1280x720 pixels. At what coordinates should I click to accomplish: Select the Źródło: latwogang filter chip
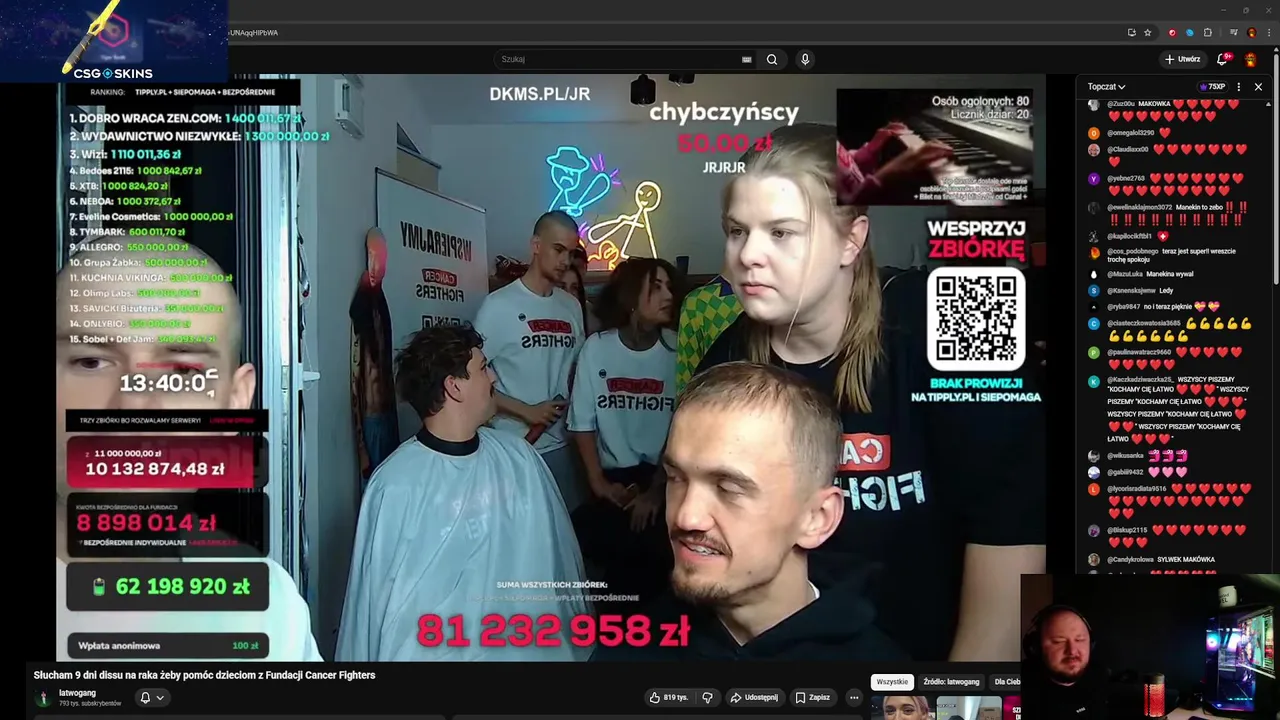951,682
